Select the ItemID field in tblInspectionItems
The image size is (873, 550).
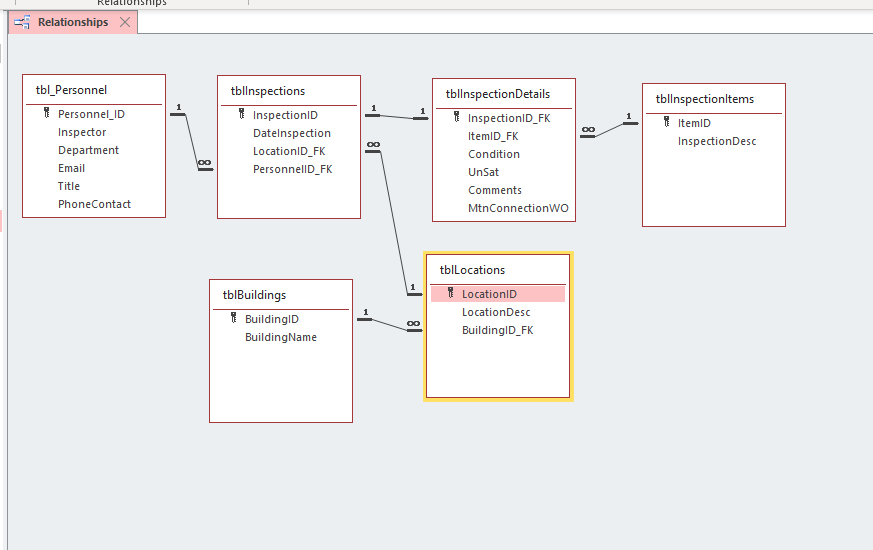694,123
